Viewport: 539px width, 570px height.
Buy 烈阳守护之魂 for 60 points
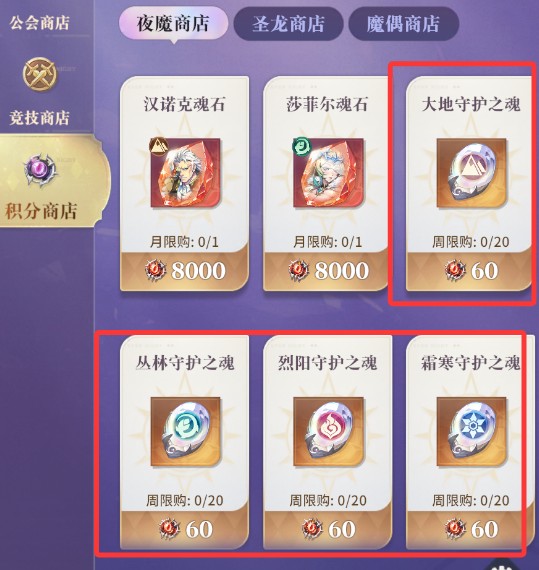[x=327, y=529]
